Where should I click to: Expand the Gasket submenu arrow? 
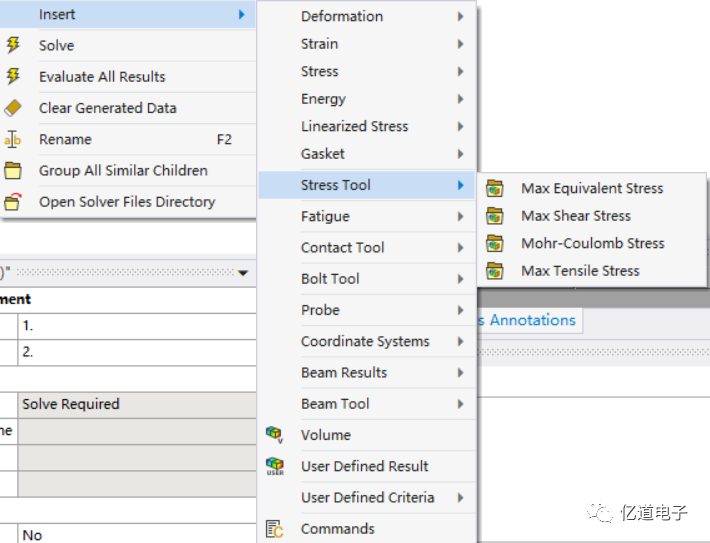pos(461,154)
